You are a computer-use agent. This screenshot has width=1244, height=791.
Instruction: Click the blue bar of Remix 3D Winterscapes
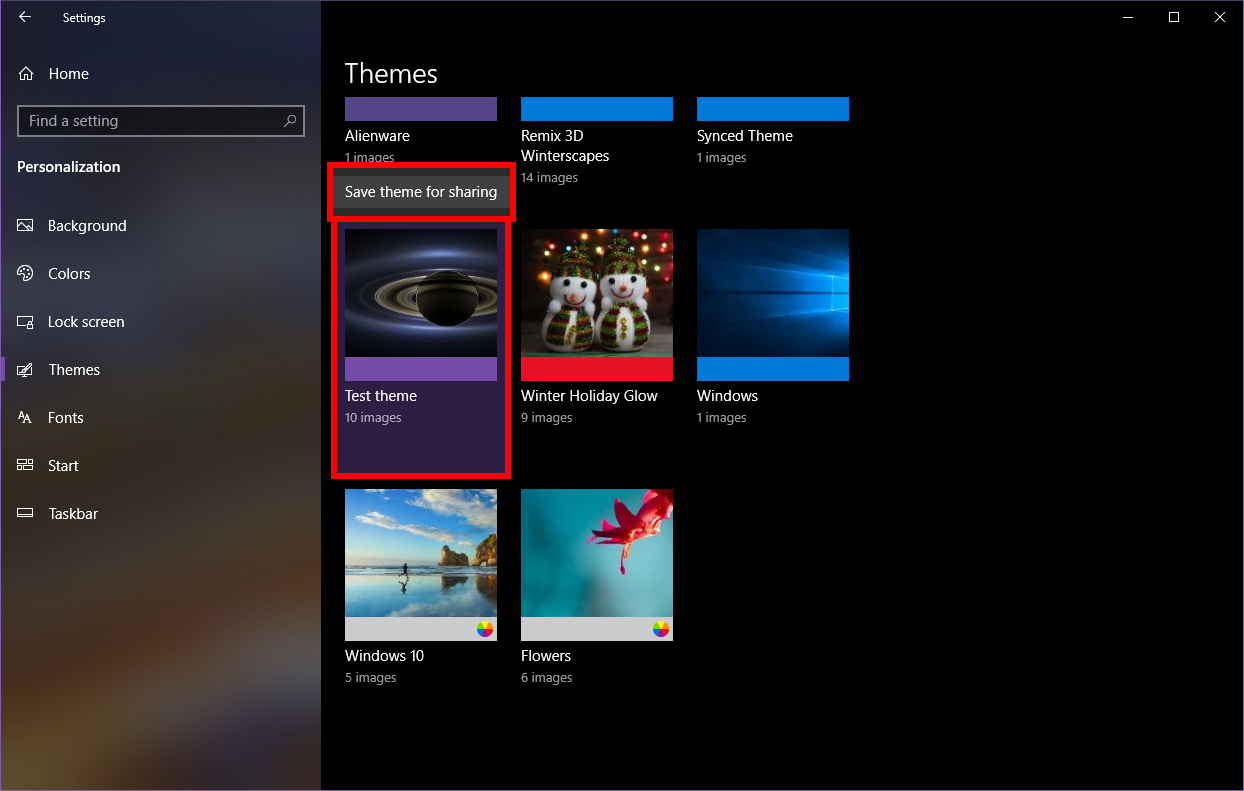pos(597,109)
